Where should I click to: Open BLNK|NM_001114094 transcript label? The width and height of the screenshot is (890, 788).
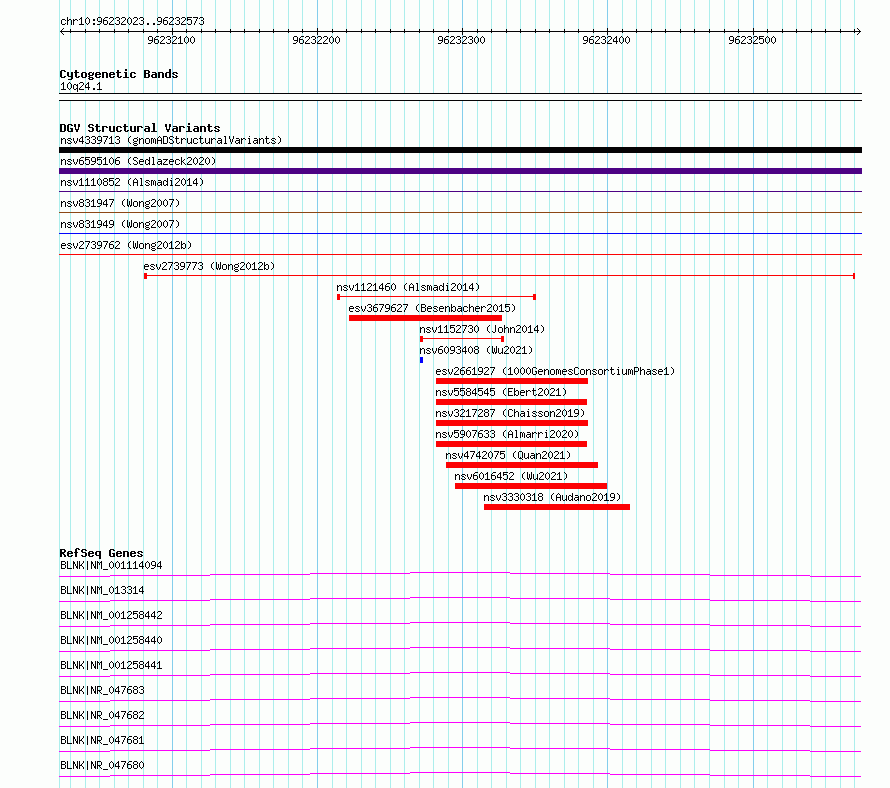point(111,565)
